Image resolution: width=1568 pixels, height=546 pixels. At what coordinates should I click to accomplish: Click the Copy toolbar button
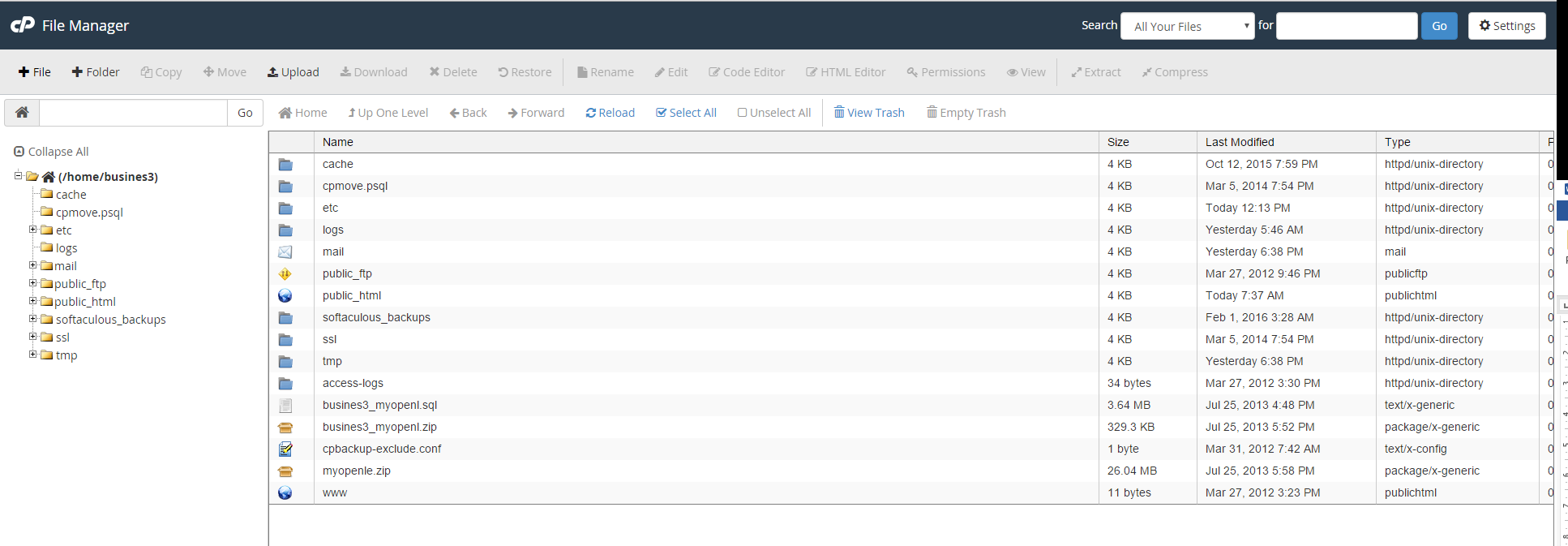(x=161, y=72)
